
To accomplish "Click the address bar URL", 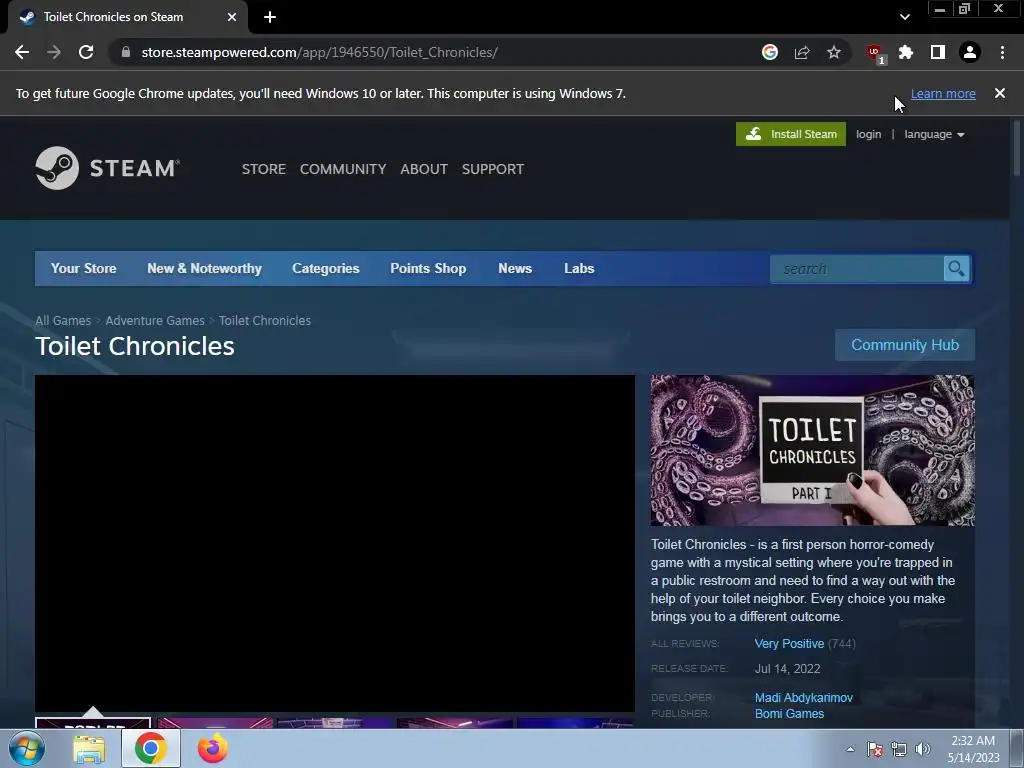I will pos(319,52).
